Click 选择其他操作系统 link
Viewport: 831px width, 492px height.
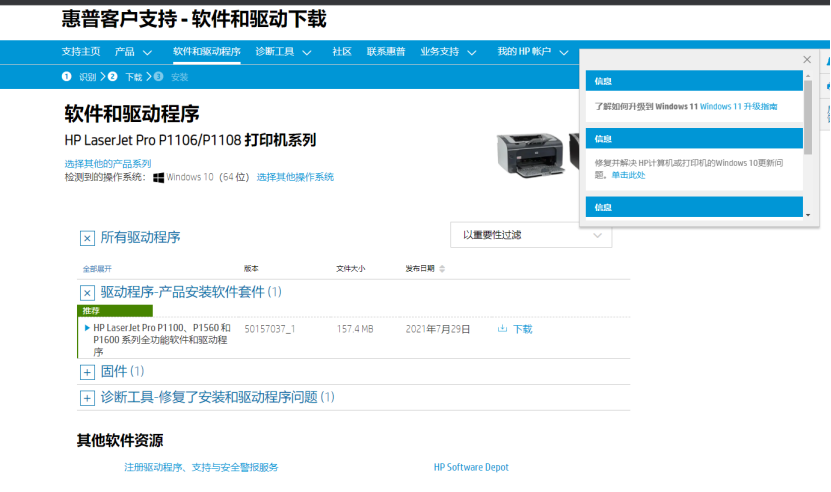click(x=295, y=177)
